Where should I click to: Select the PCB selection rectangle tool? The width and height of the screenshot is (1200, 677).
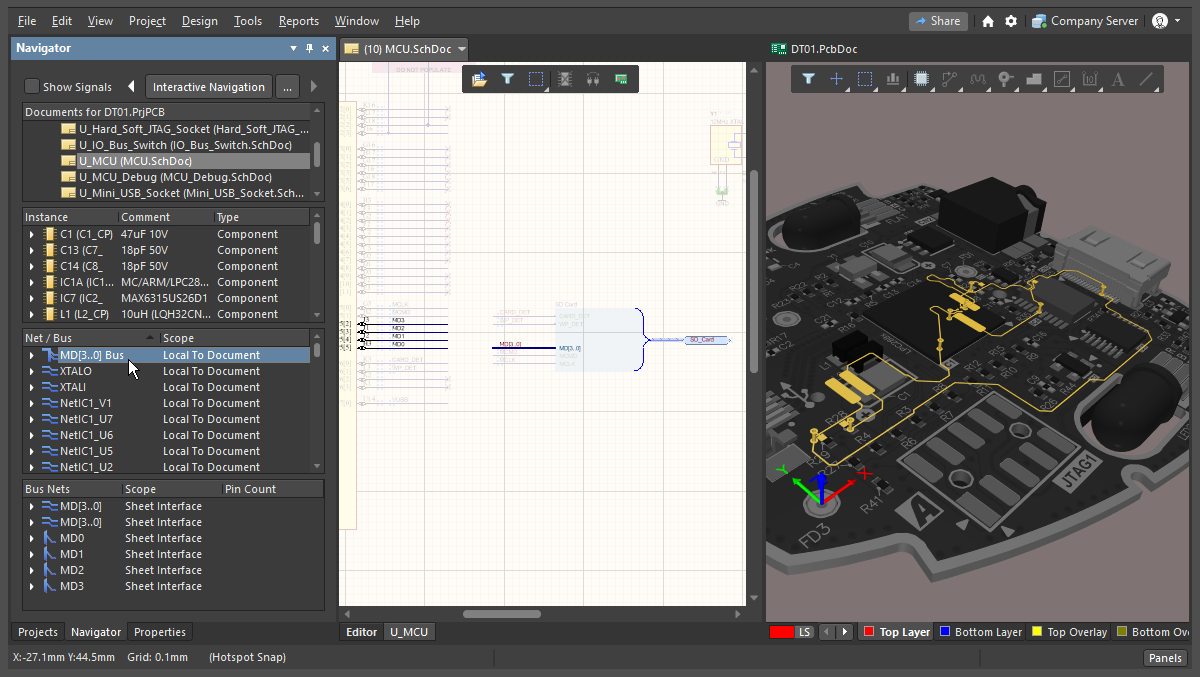865,79
